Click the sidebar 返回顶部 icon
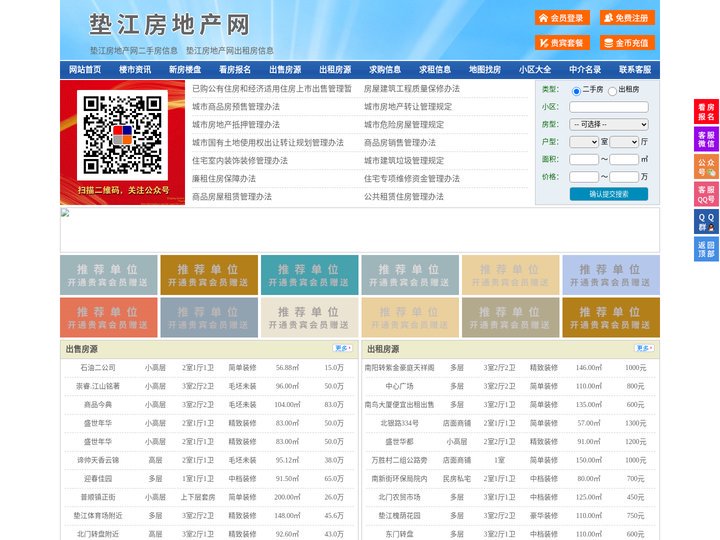720x540 pixels. (706, 249)
